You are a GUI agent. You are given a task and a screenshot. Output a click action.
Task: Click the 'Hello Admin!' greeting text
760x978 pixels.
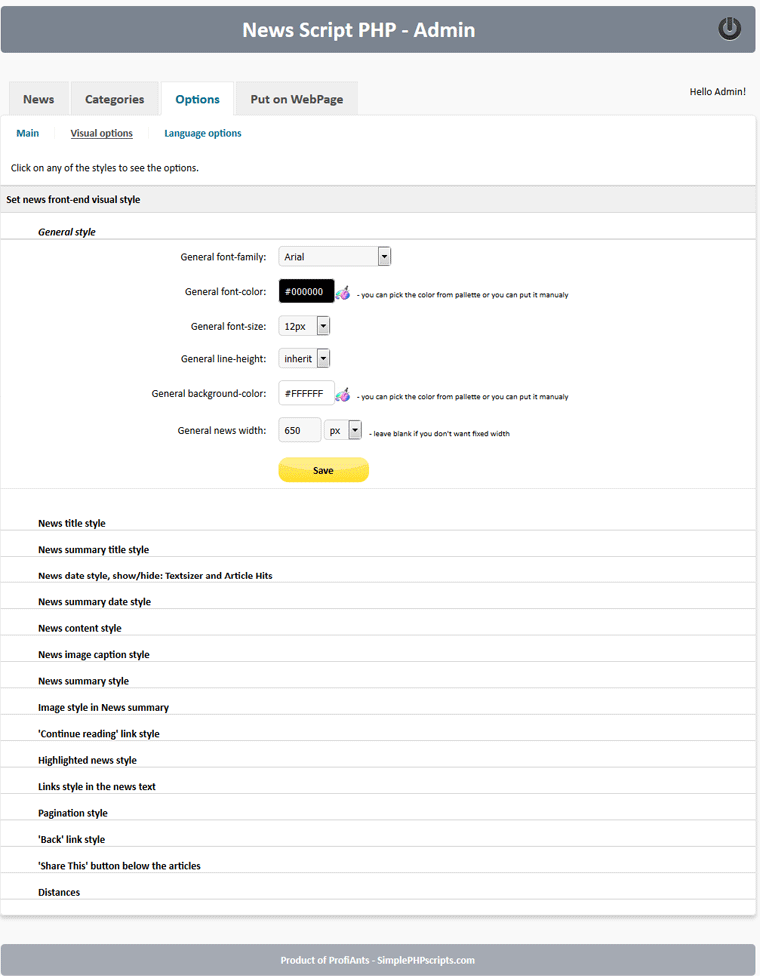[x=718, y=92]
